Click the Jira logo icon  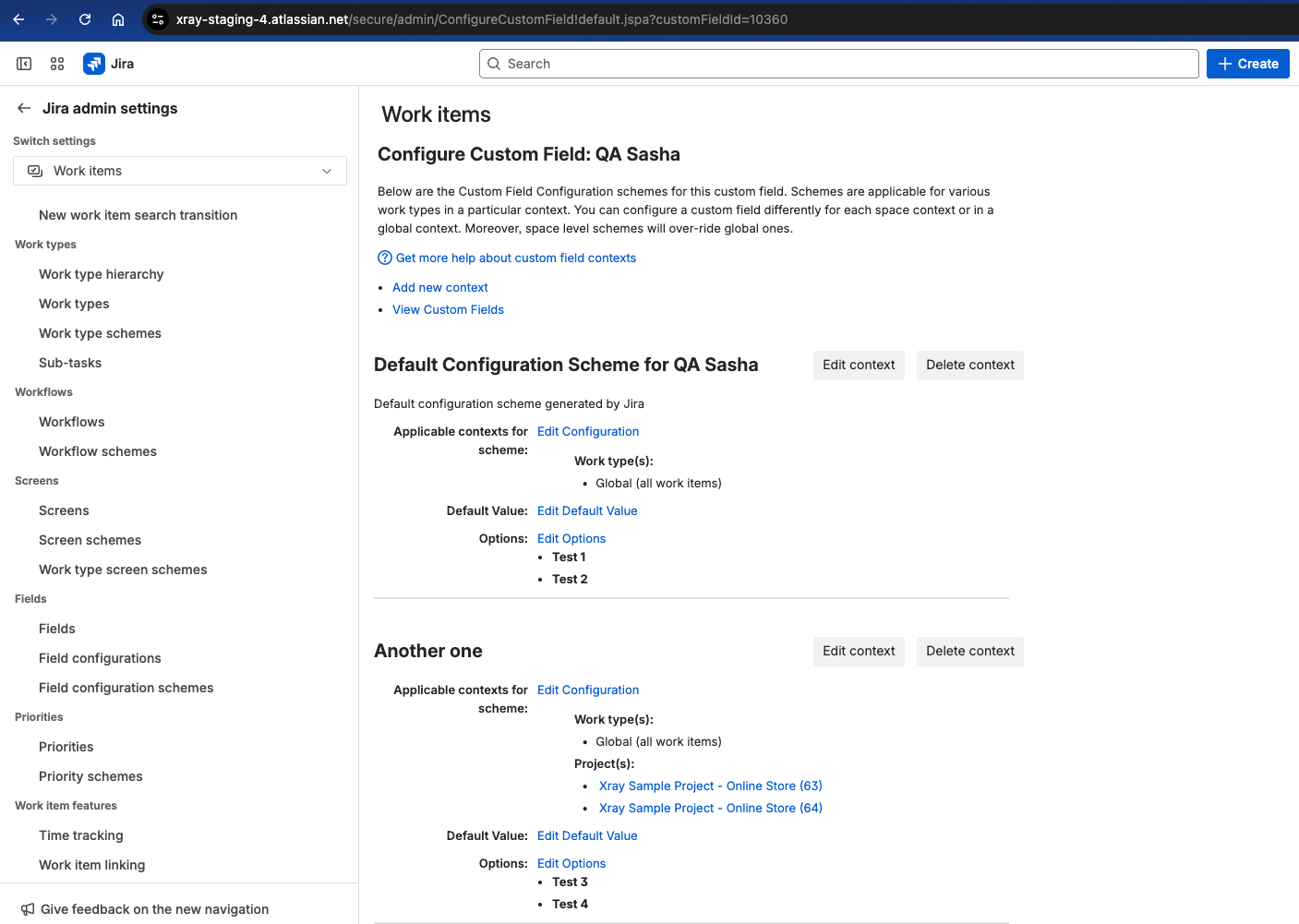94,64
